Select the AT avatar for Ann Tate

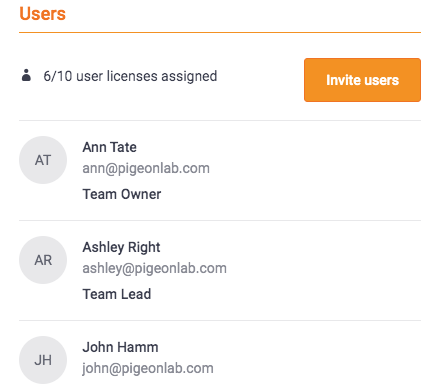[43, 160]
